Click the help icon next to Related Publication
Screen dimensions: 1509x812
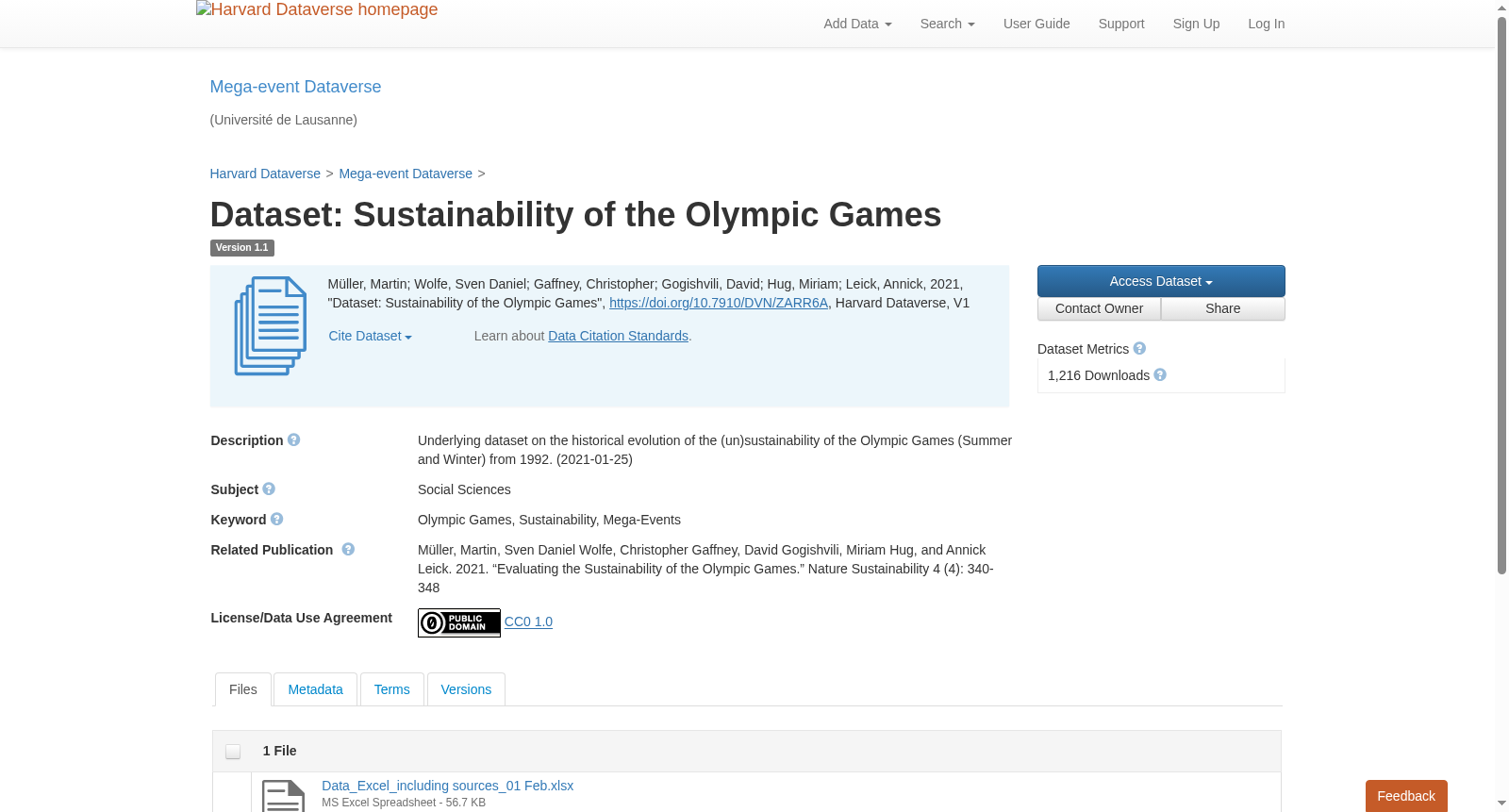(348, 550)
